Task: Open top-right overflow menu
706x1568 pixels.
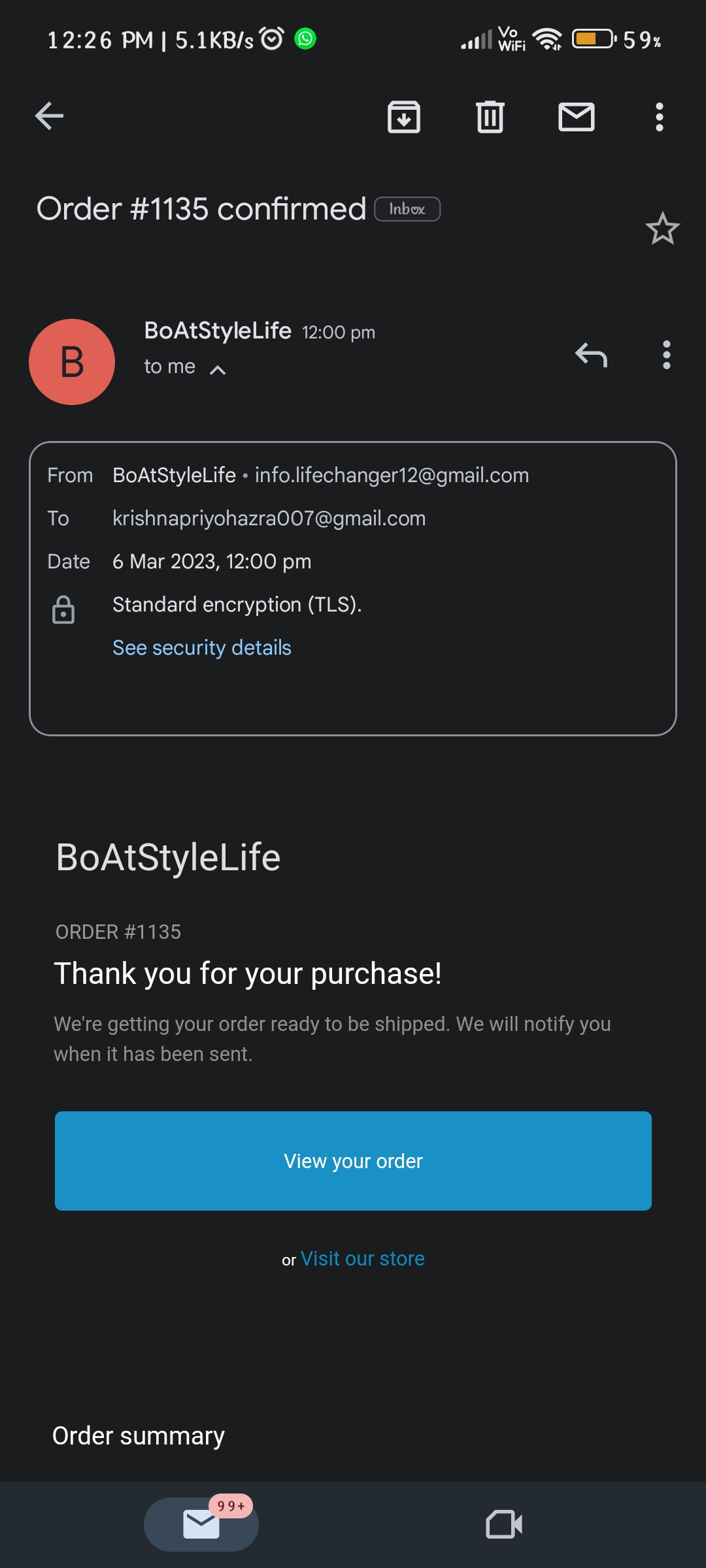Action: (659, 117)
